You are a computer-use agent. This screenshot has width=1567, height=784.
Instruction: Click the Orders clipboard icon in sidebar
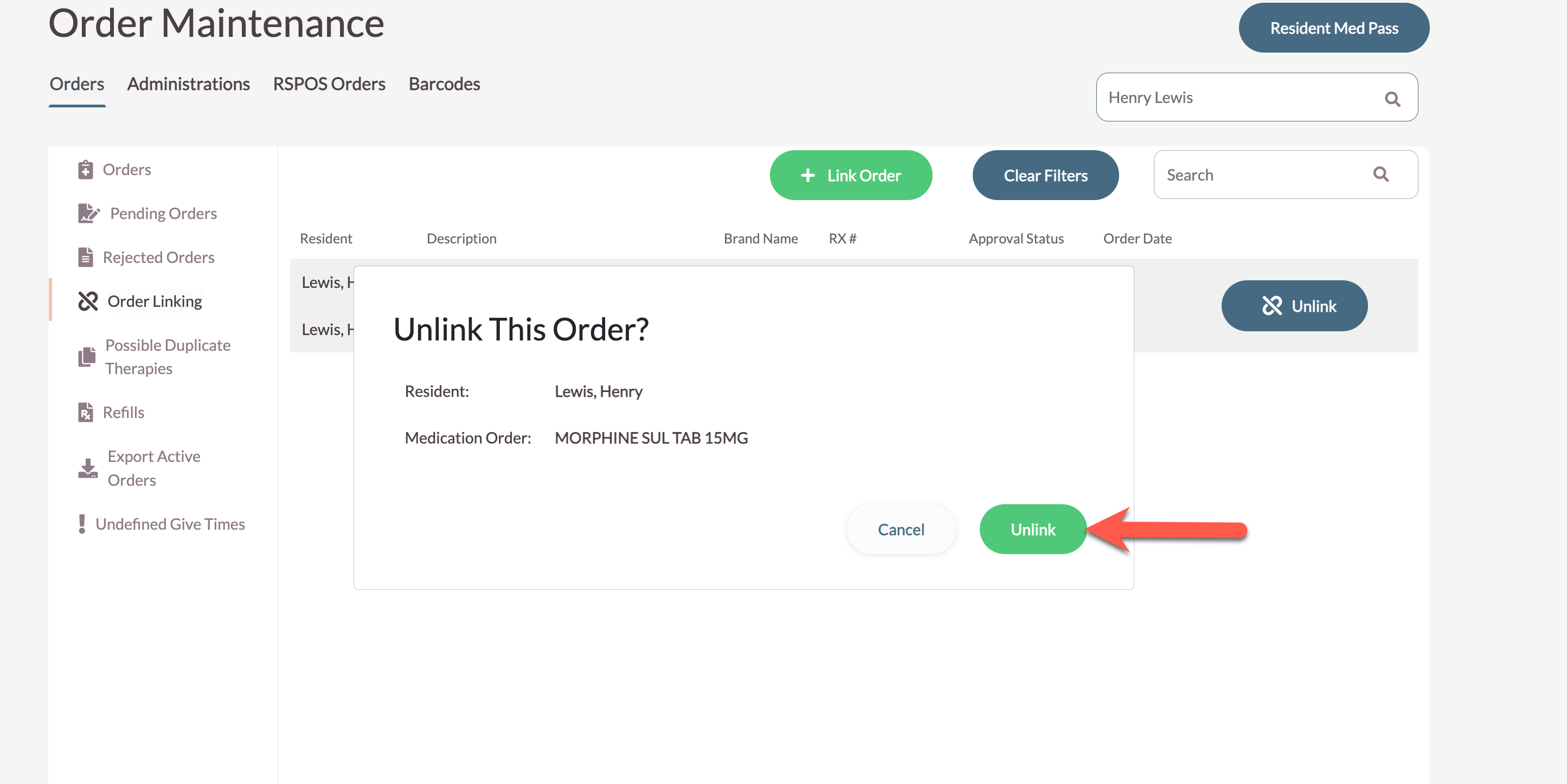86,170
